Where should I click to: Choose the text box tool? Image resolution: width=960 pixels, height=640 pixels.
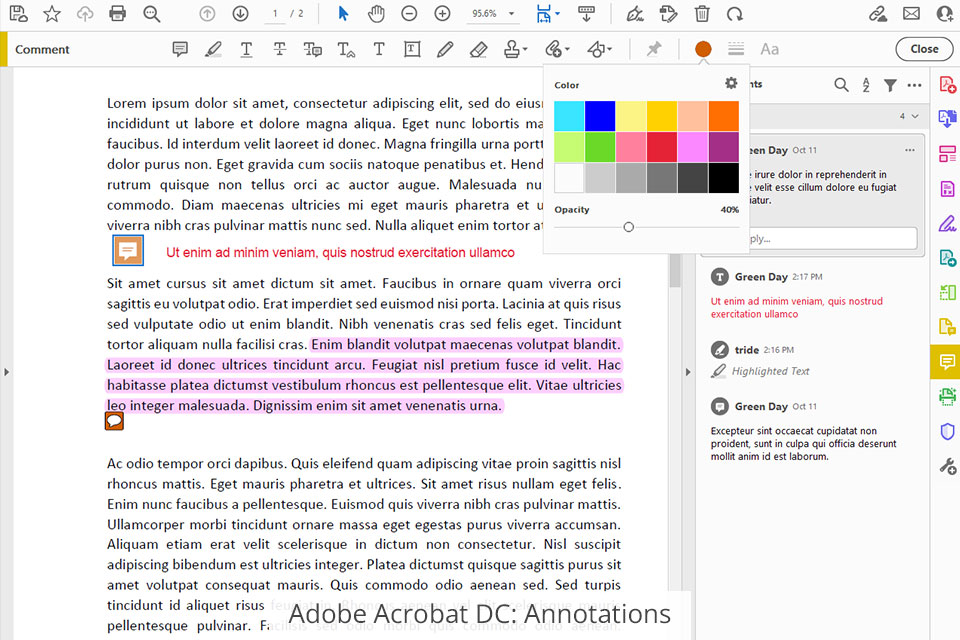[412, 49]
